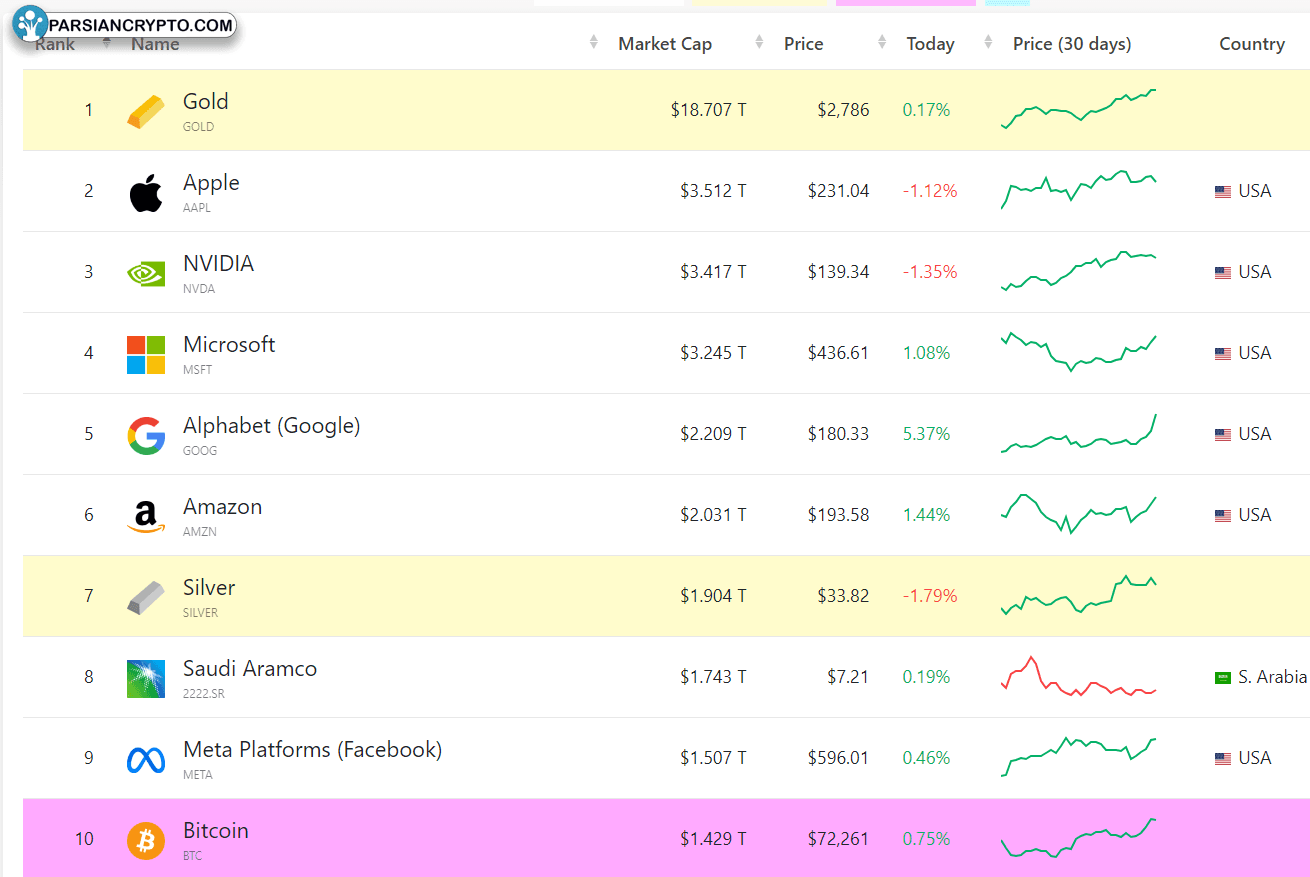The height and width of the screenshot is (877, 1310).
Task: Click the Silver 30-day price chart
Action: pyautogui.click(x=1078, y=595)
